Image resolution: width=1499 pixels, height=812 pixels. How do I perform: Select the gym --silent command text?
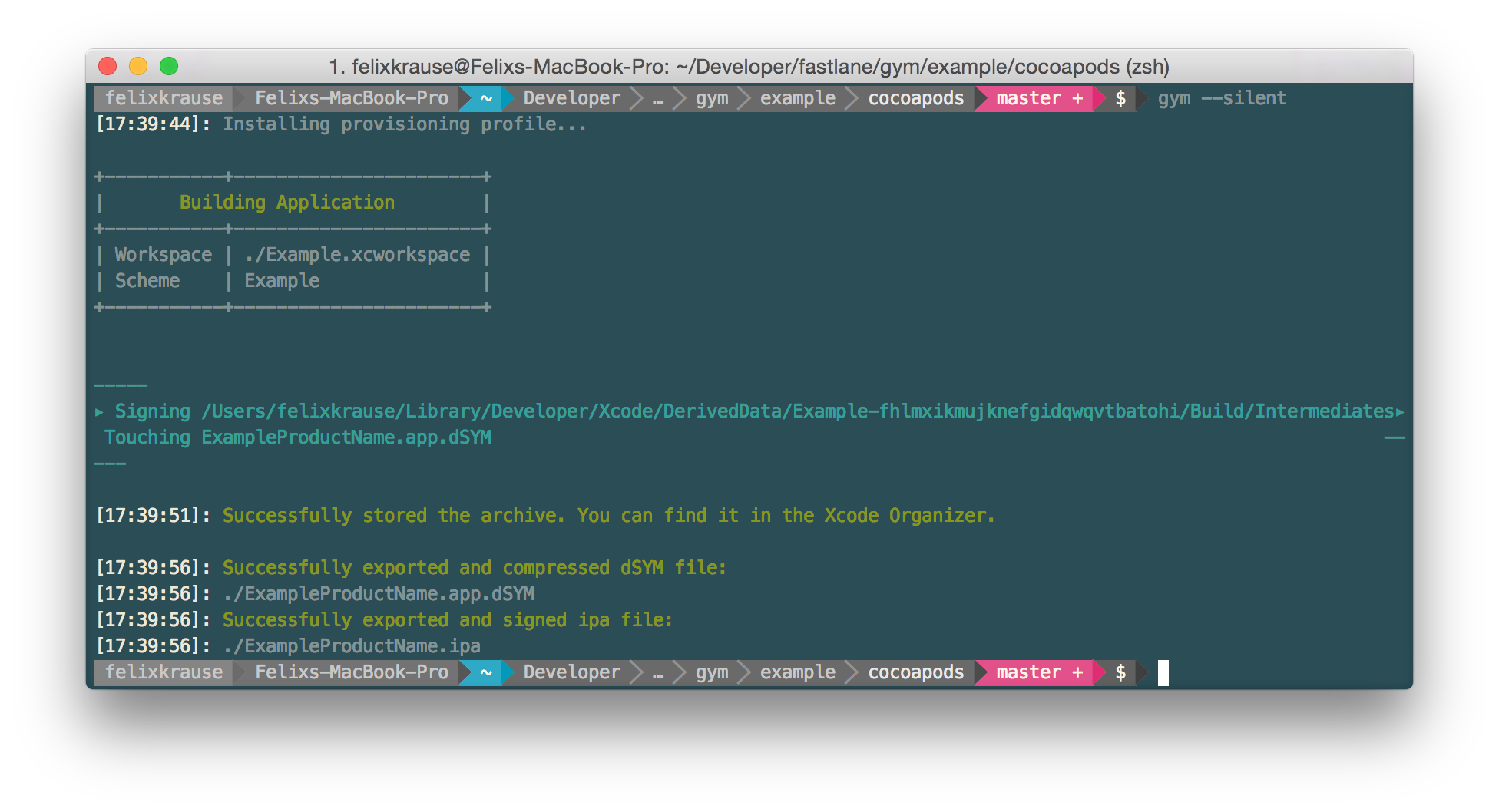click(x=1222, y=98)
